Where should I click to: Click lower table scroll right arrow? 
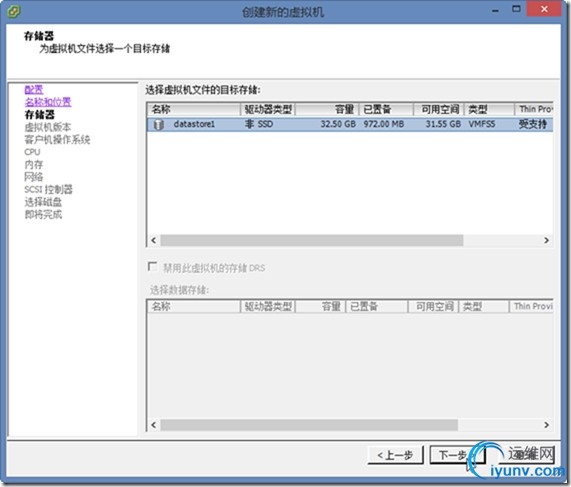[546, 425]
